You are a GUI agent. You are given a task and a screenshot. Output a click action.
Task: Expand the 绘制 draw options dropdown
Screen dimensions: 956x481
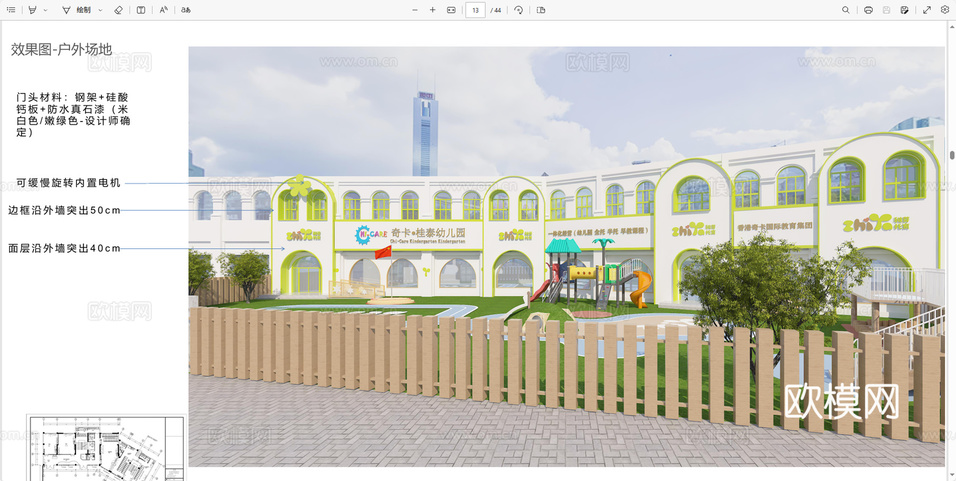101,10
